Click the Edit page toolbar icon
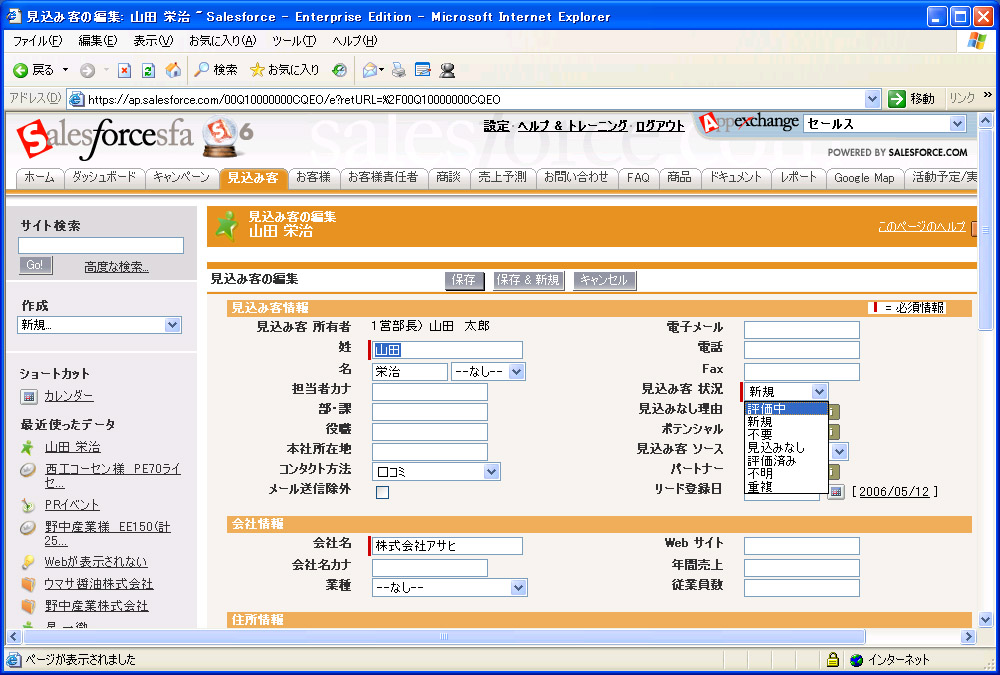The height and width of the screenshot is (675, 1000). click(x=423, y=70)
